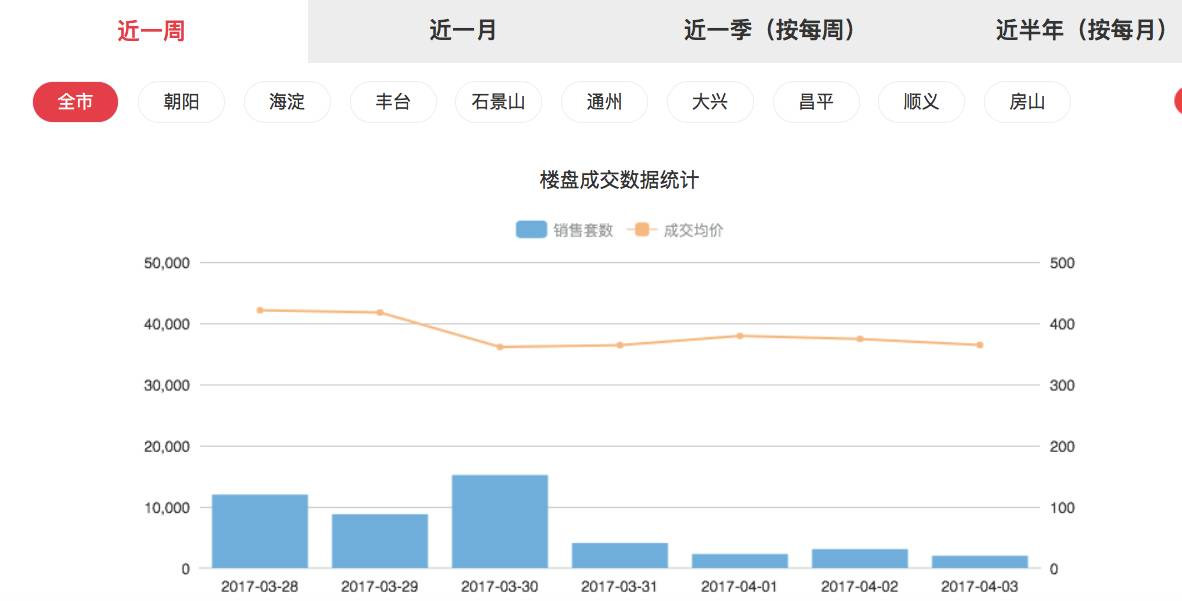Pick the 大兴 district filter
Image resolution: width=1182 pixels, height=601 pixels.
pos(710,102)
